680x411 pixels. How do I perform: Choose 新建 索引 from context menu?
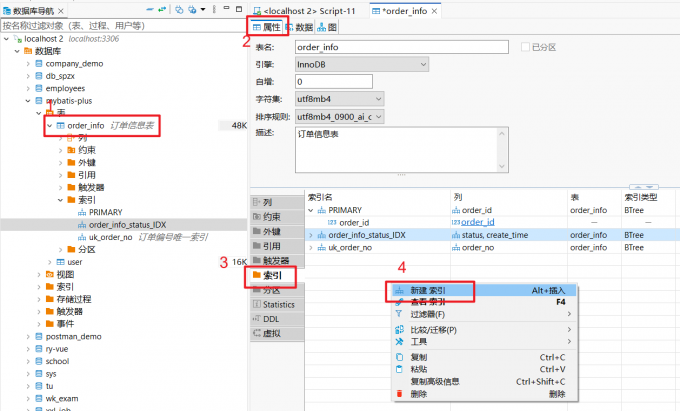[x=428, y=290]
